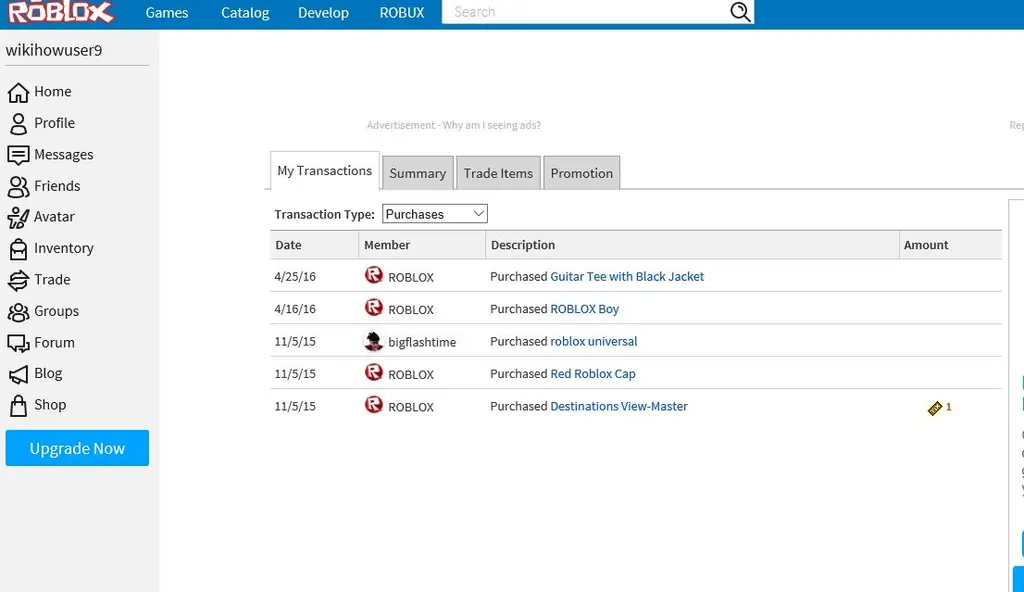Focus the Search input field
The image size is (1024, 592).
point(584,12)
